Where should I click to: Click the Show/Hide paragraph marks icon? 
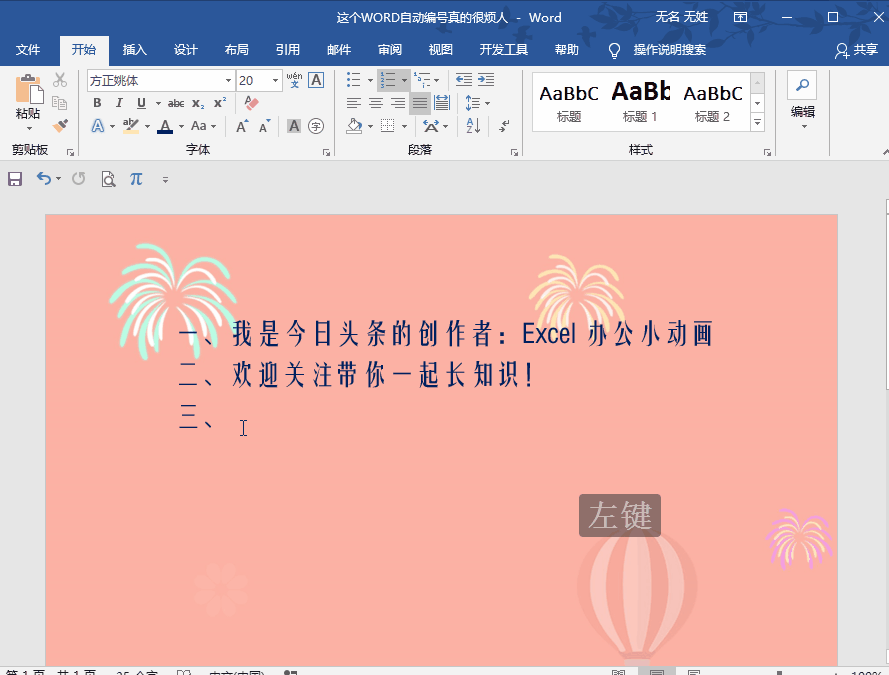click(x=505, y=126)
